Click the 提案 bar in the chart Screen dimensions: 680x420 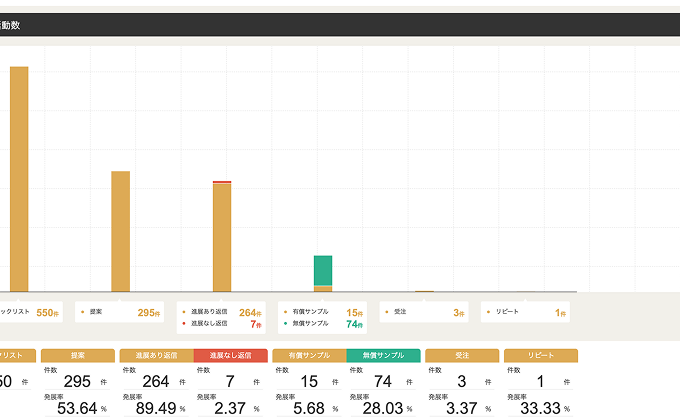(120, 231)
